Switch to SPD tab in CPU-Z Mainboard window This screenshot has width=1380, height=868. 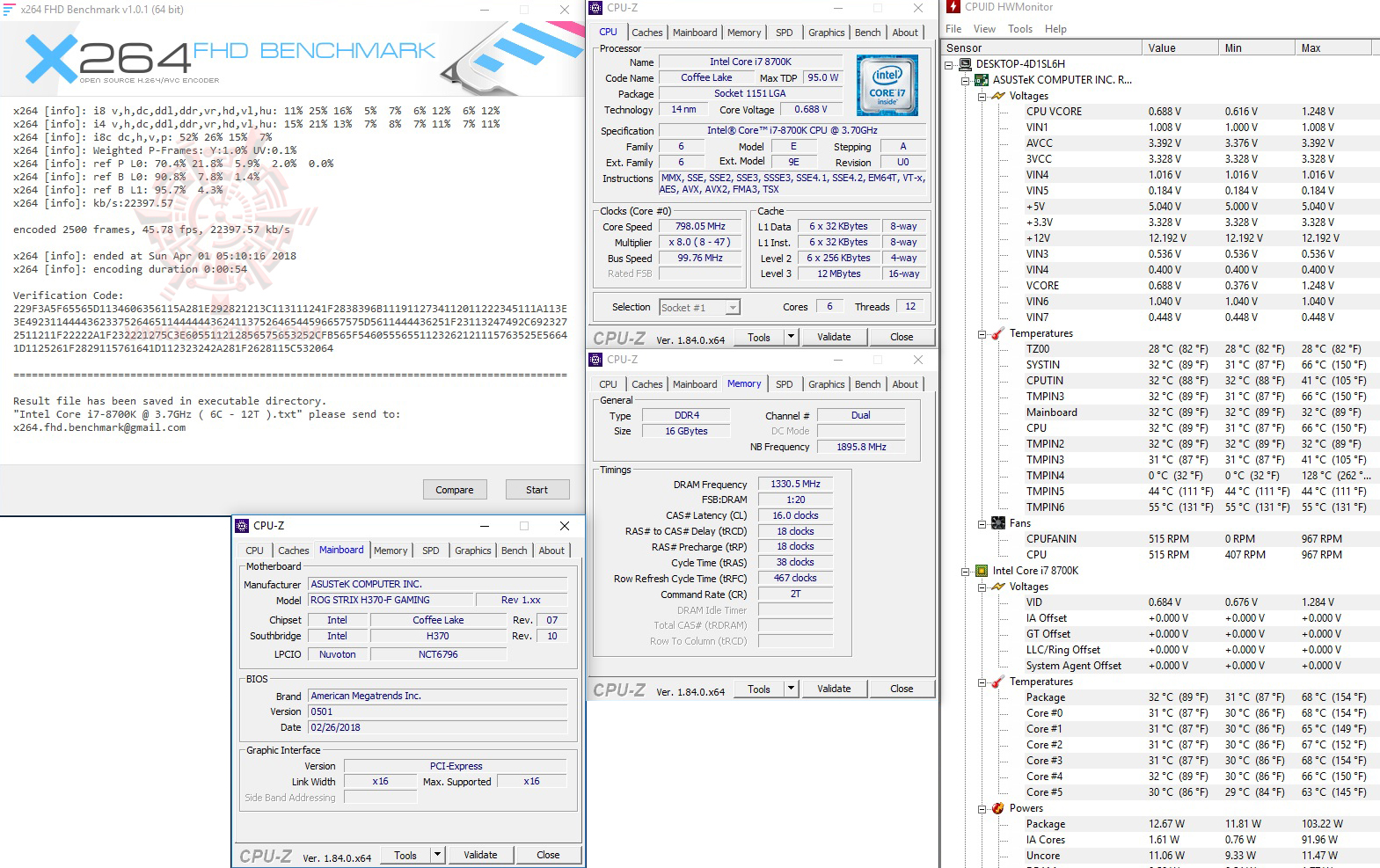430,551
